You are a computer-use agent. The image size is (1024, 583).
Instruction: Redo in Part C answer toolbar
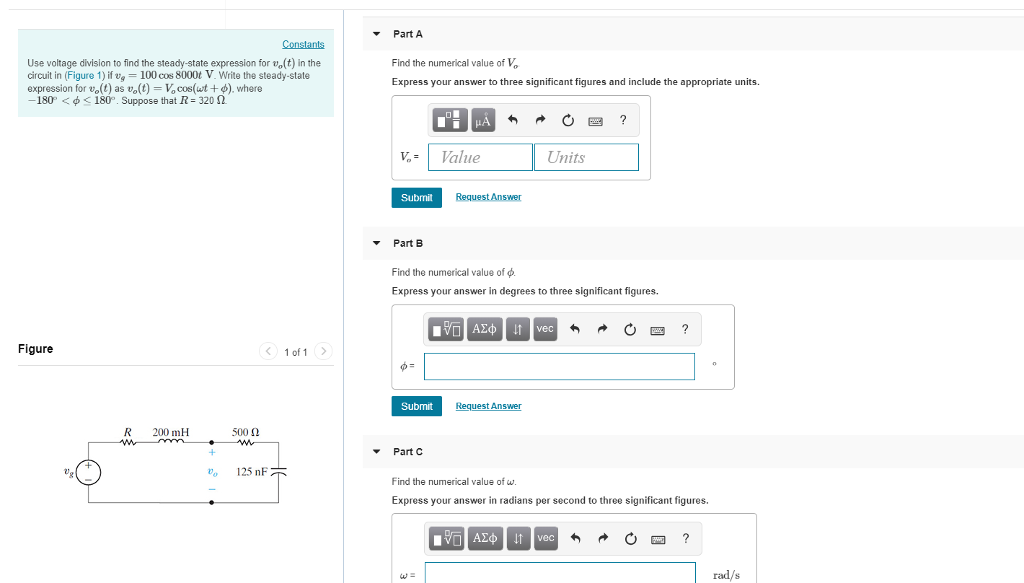coord(603,539)
